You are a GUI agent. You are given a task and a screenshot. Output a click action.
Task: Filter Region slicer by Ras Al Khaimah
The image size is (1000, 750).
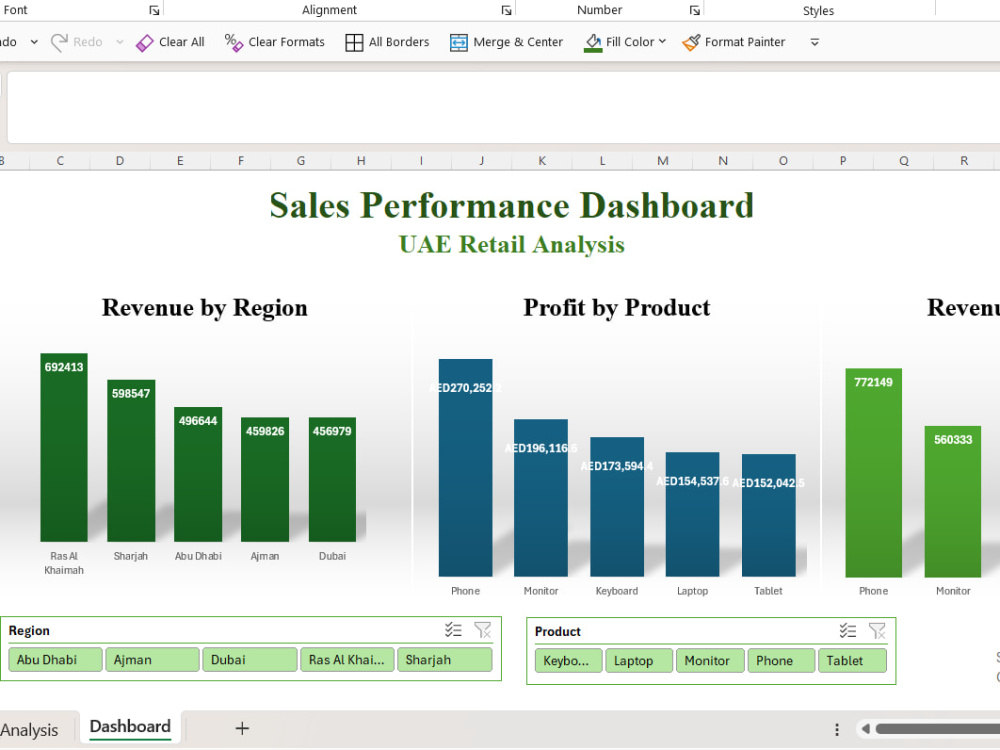point(347,659)
